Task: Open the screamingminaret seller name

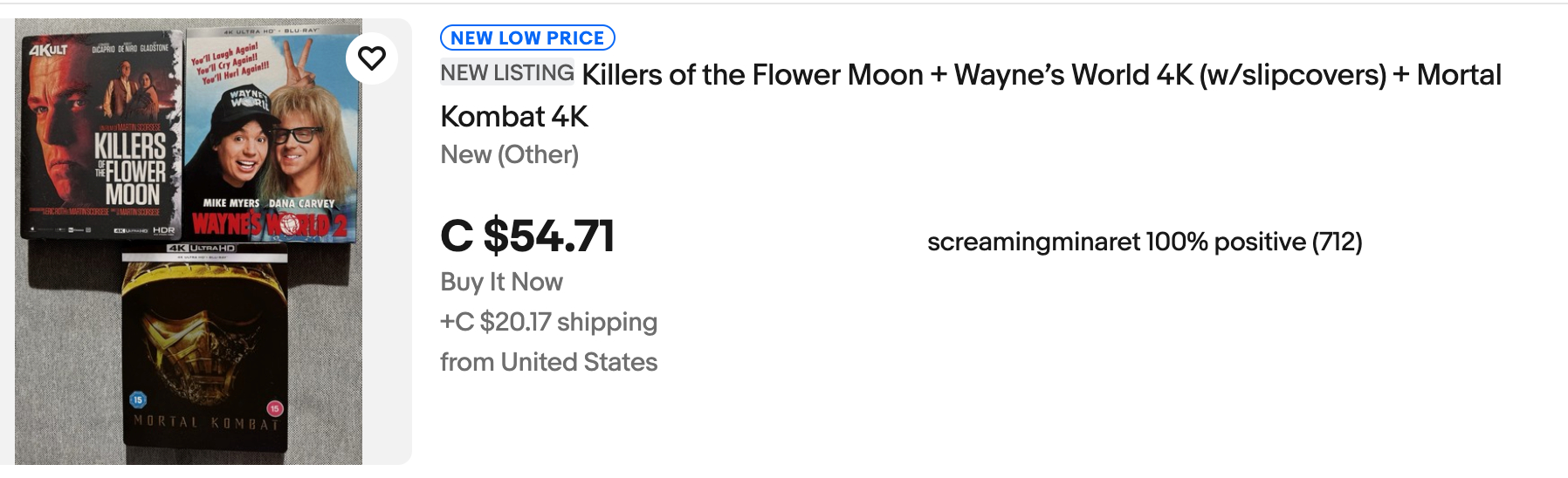Action: (1033, 242)
